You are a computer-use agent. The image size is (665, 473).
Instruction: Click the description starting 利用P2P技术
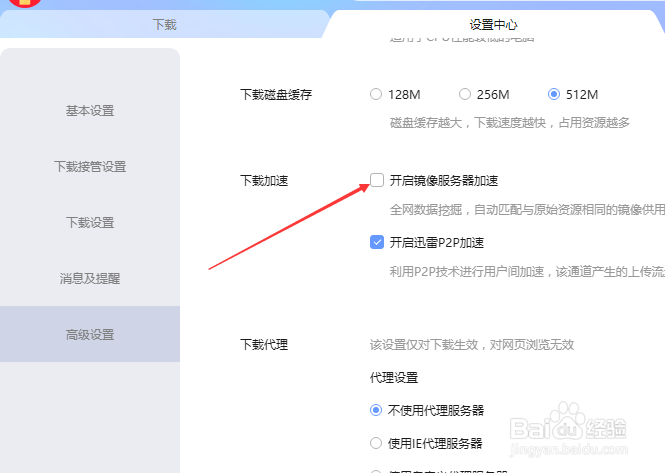(527, 271)
